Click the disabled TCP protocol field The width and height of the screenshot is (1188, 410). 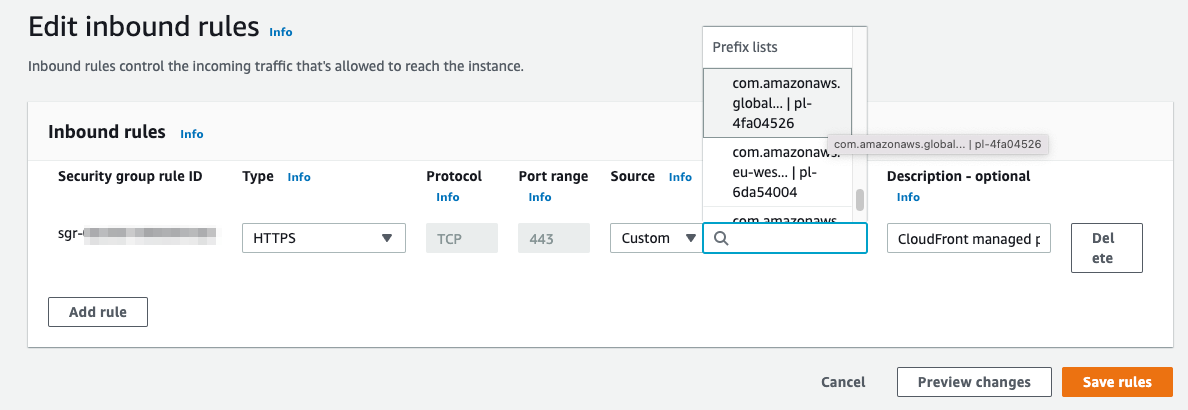pyautogui.click(x=461, y=238)
